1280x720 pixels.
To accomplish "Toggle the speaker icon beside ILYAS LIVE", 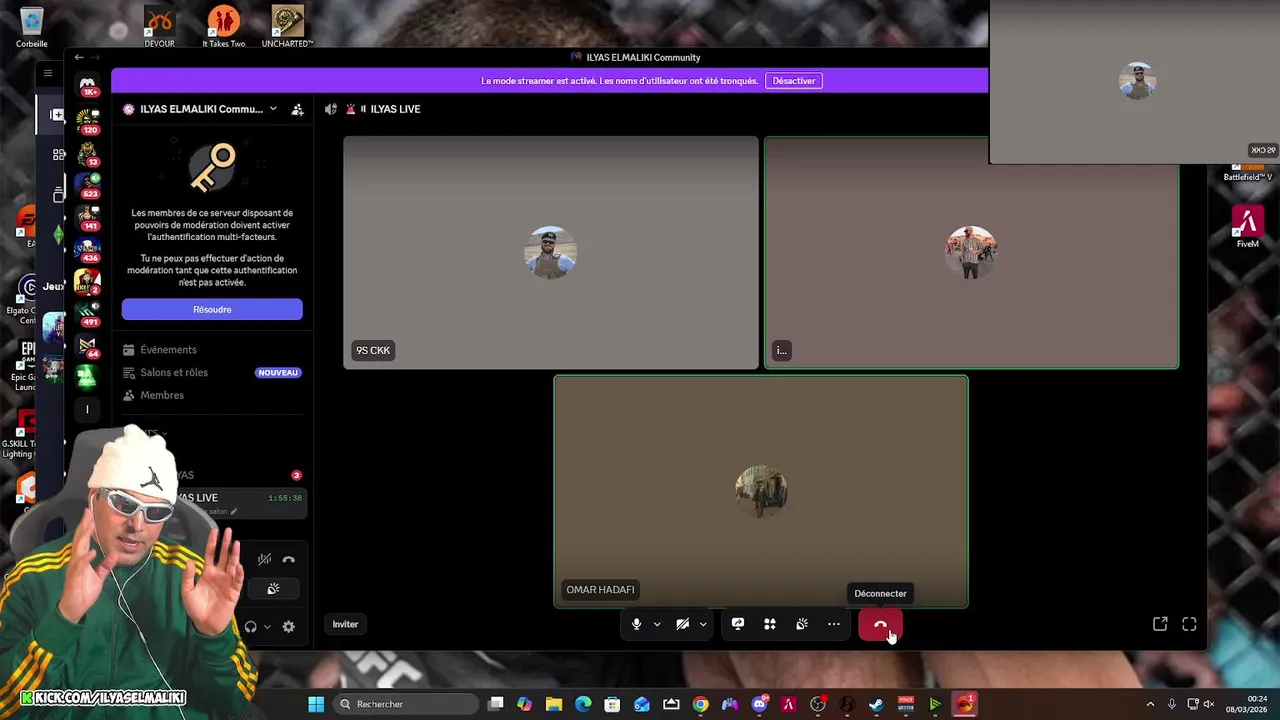I will 331,109.
